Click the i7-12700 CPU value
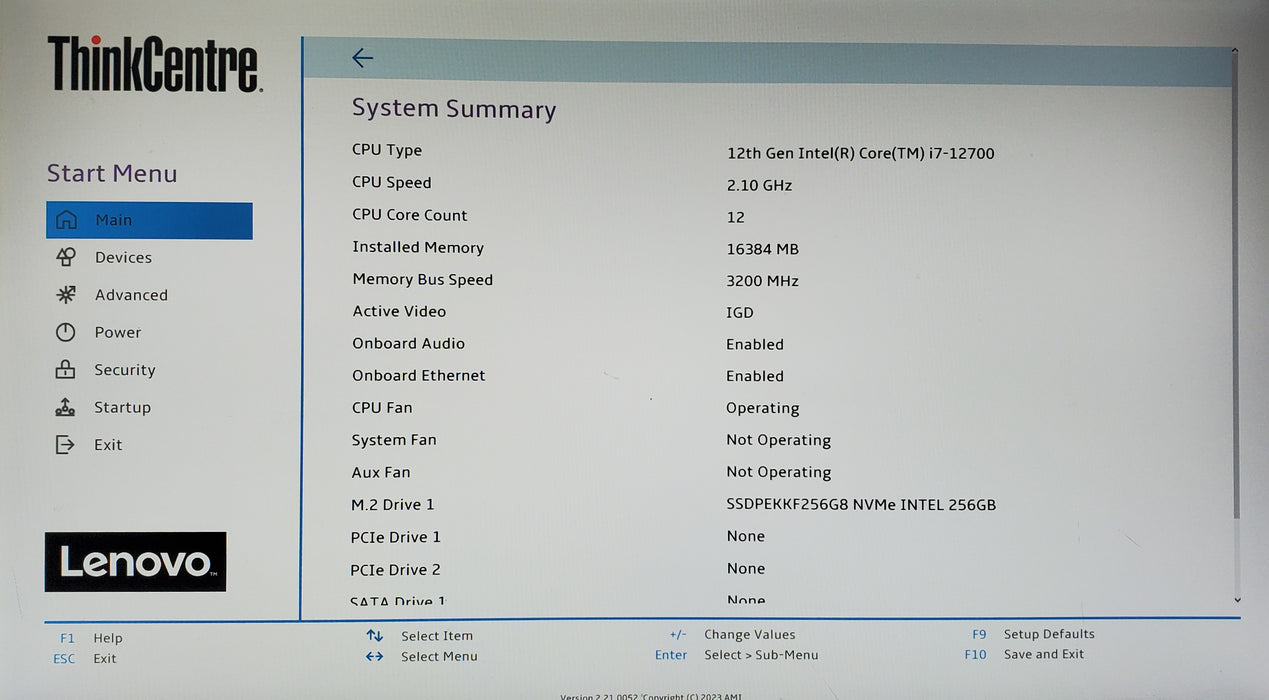This screenshot has width=1269, height=700. pos(861,154)
